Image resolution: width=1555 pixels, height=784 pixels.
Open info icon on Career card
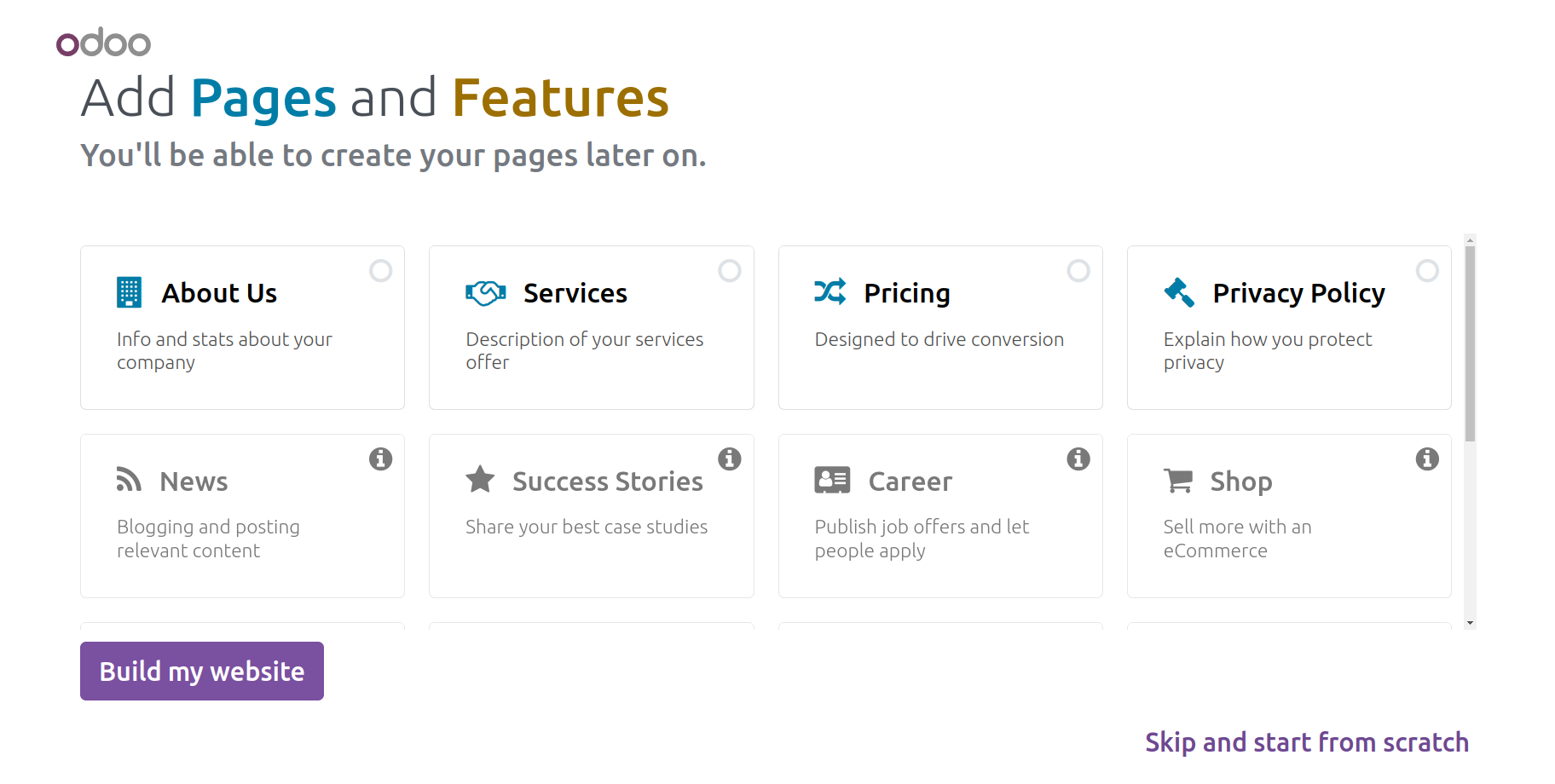click(1078, 459)
